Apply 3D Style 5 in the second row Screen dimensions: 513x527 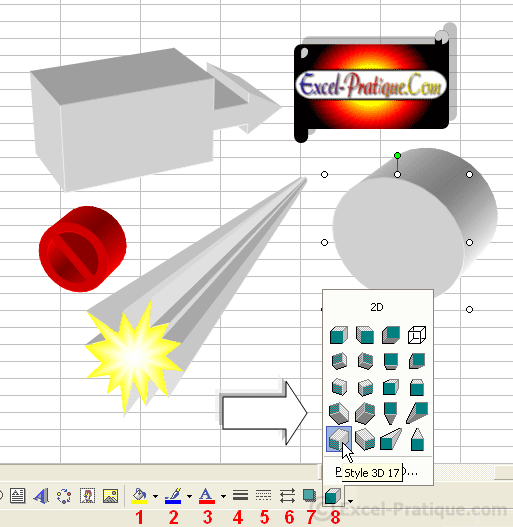(339, 361)
